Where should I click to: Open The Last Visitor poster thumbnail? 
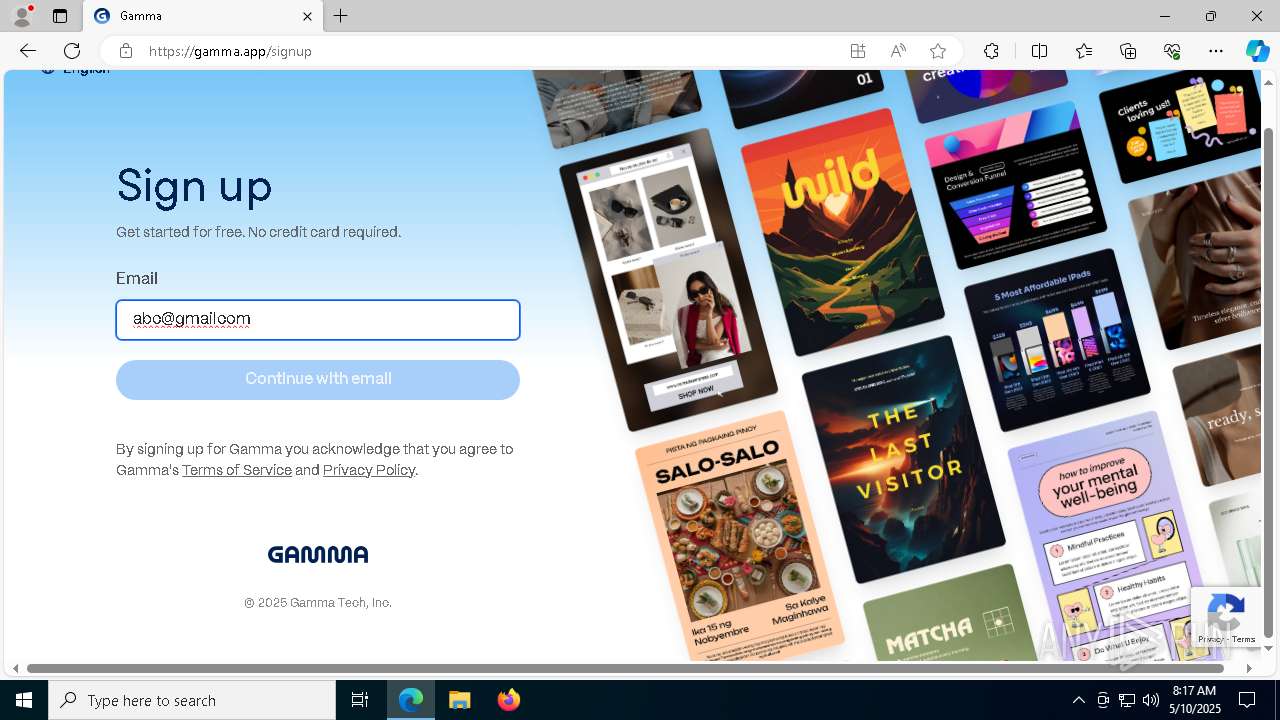[x=903, y=460]
